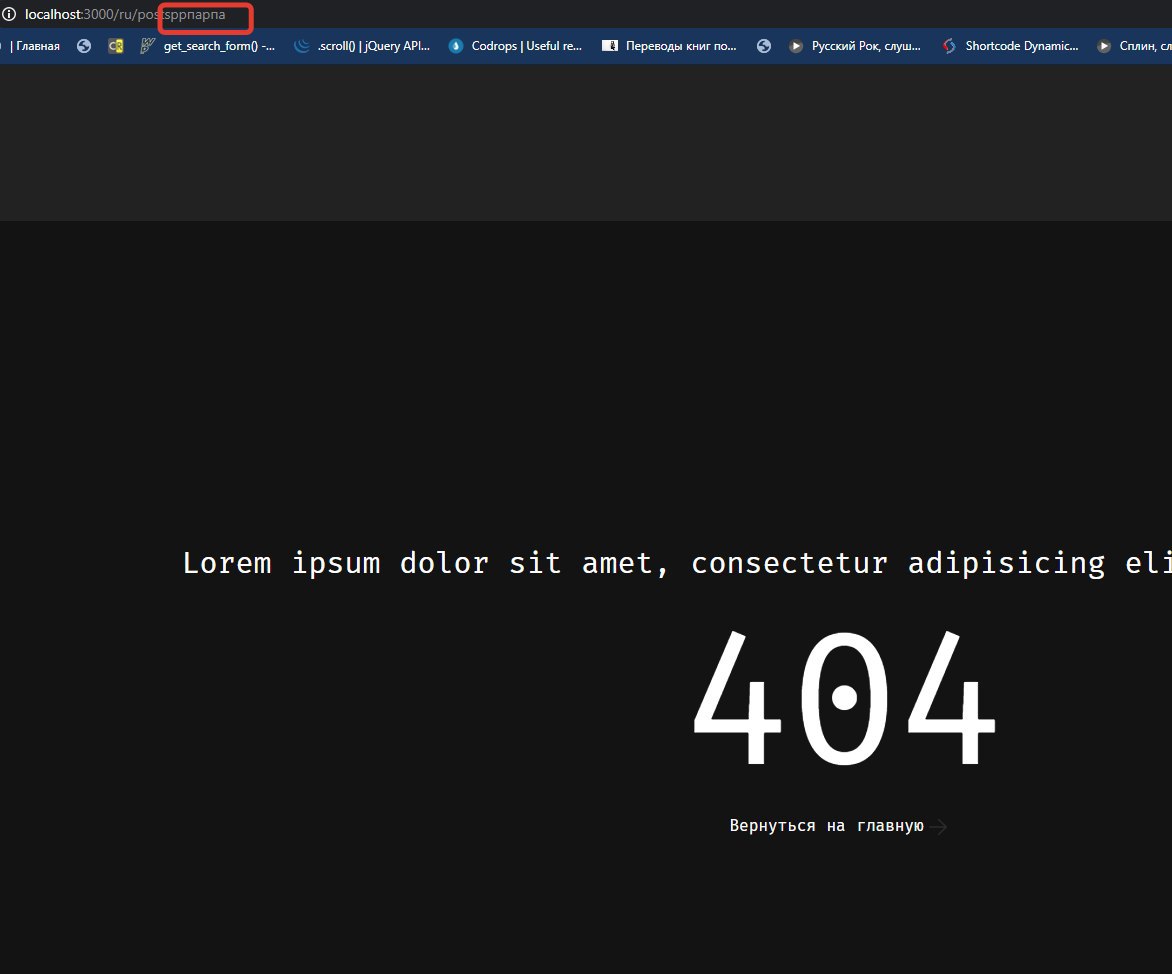Open the yellow CR bookmark icon

(115, 46)
